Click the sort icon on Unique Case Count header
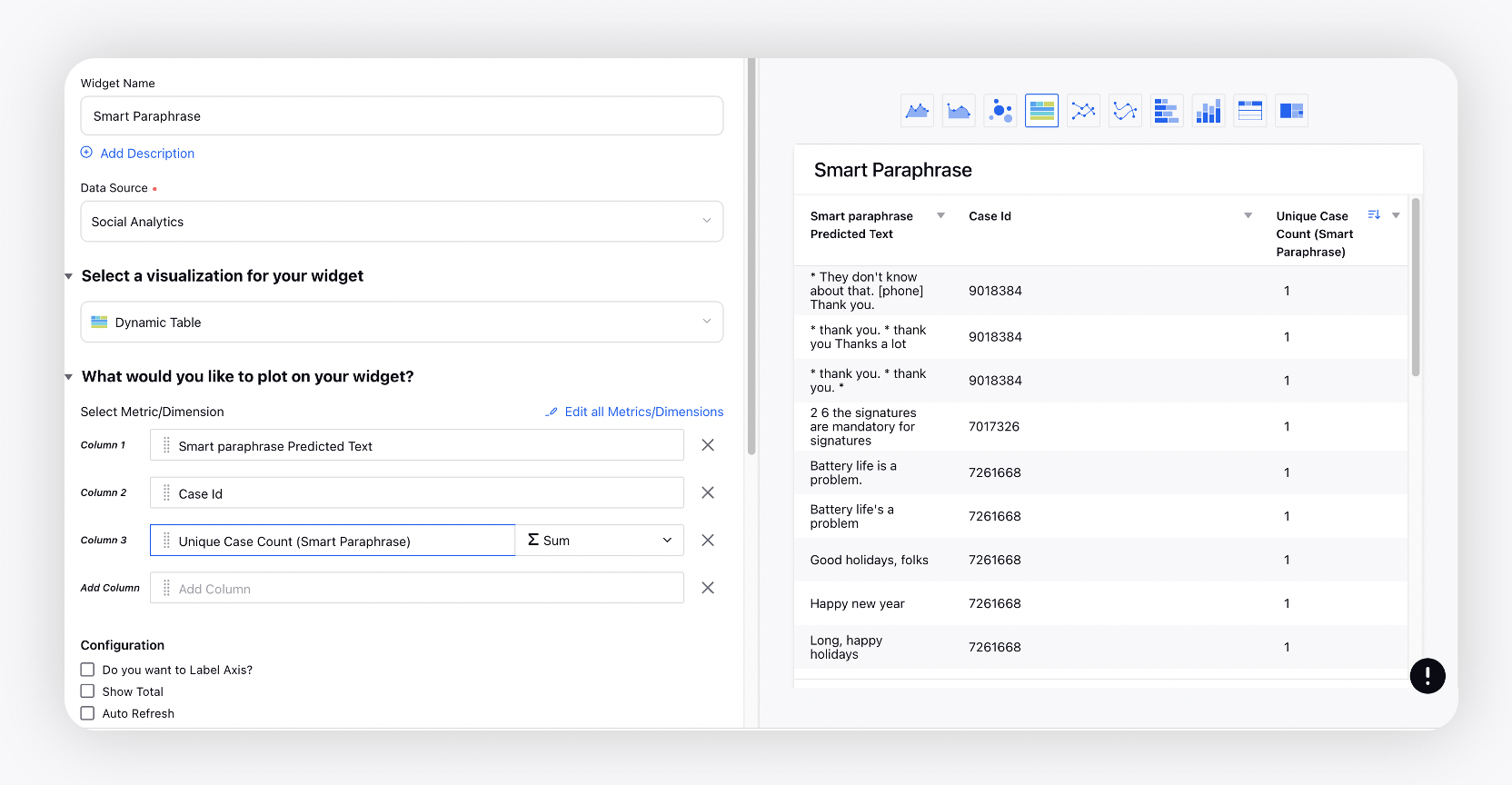 (x=1374, y=215)
